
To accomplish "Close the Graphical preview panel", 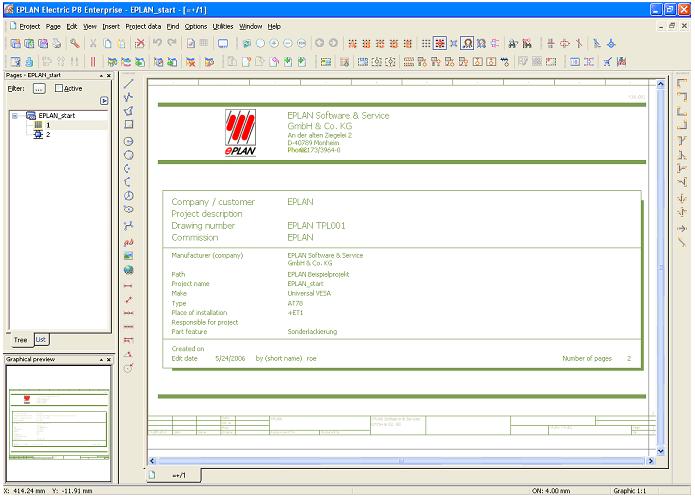I will pyautogui.click(x=109, y=359).
